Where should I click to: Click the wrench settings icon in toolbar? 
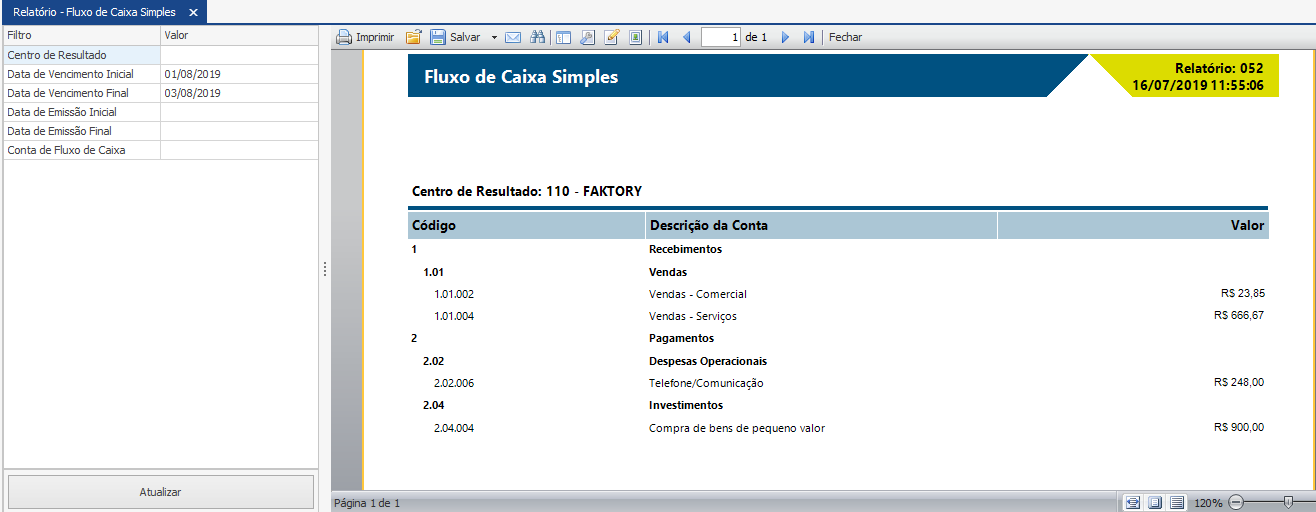[x=587, y=37]
